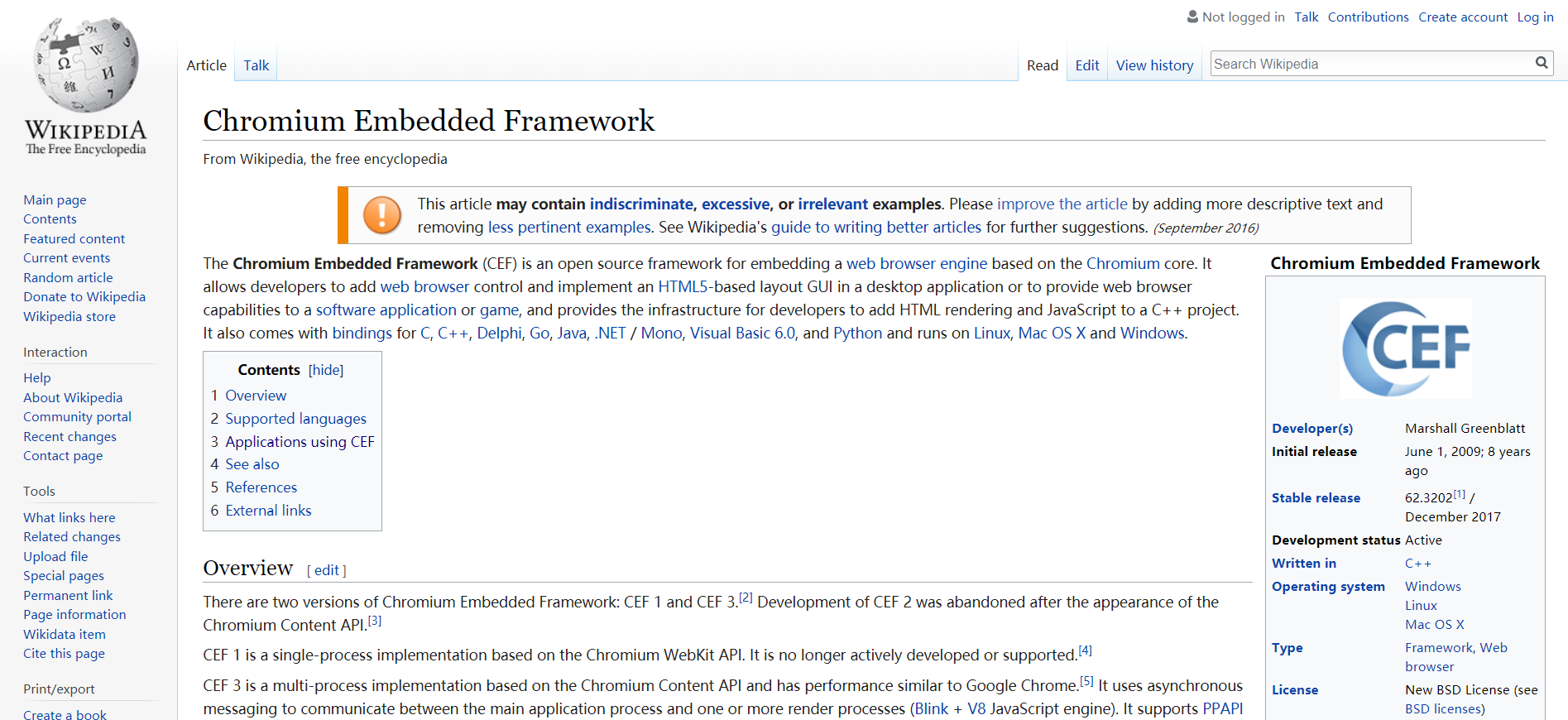
Task: Click the Log in link
Action: (1535, 17)
